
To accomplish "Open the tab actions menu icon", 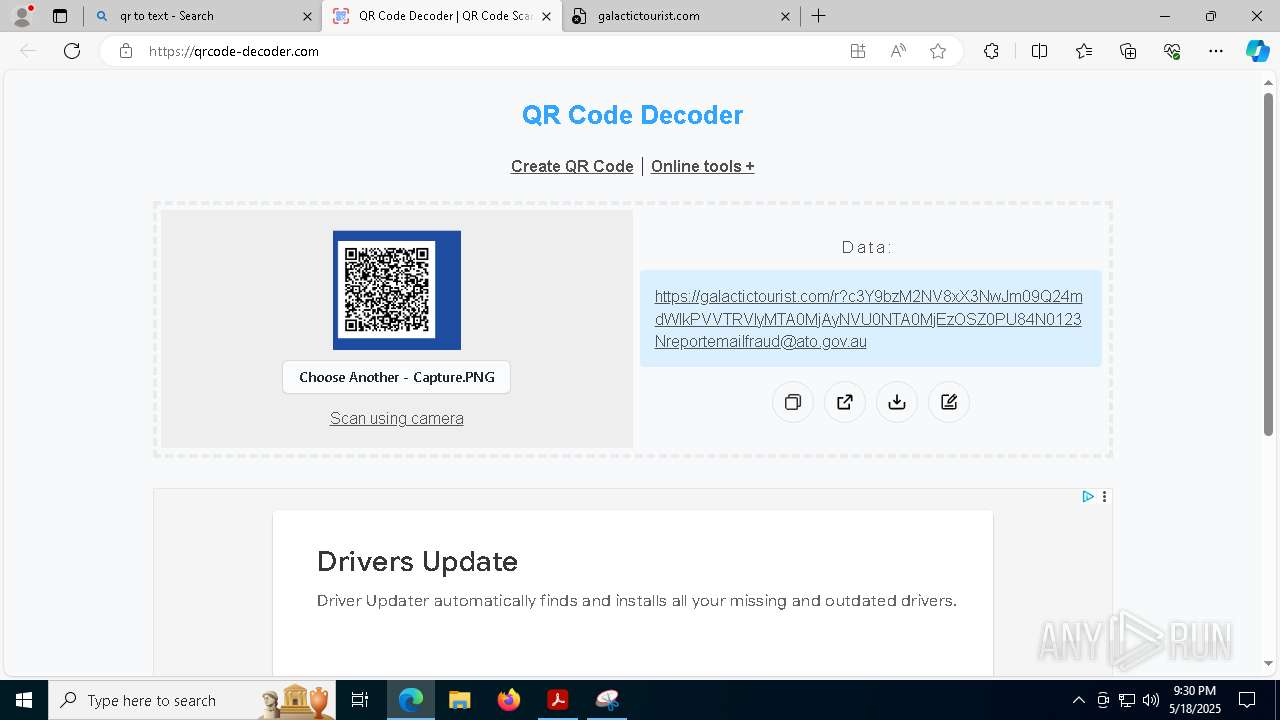I will tap(60, 16).
